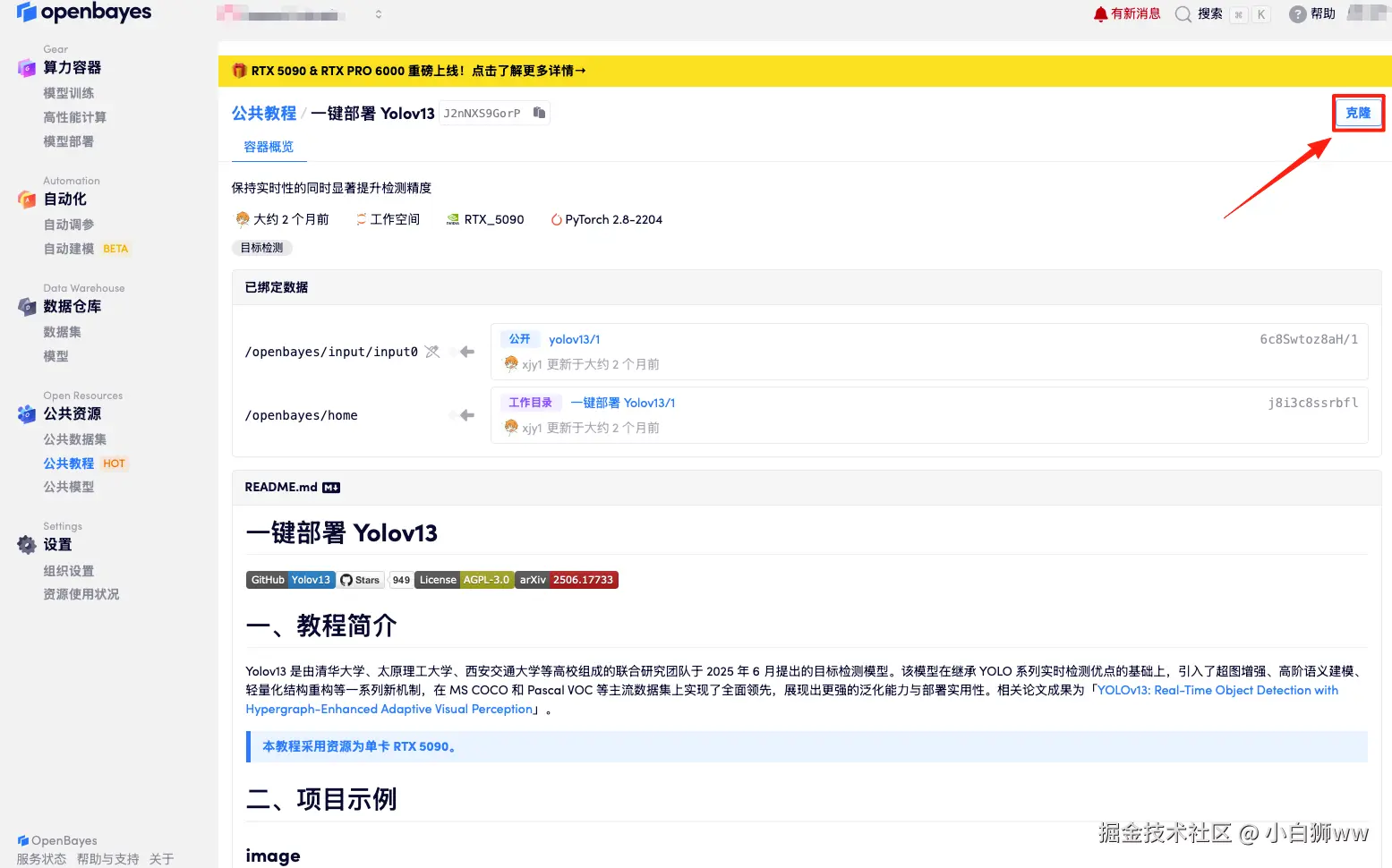Image resolution: width=1392 pixels, height=868 pixels.
Task: Click the PyTorch 2.8-2204 label
Action: point(614,220)
